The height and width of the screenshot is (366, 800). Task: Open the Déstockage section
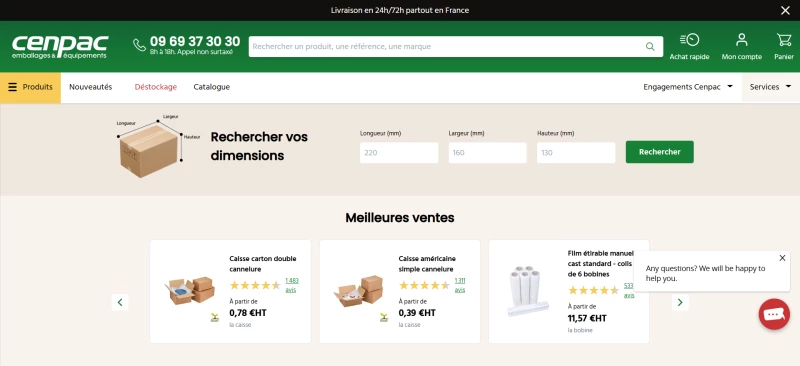tap(156, 87)
